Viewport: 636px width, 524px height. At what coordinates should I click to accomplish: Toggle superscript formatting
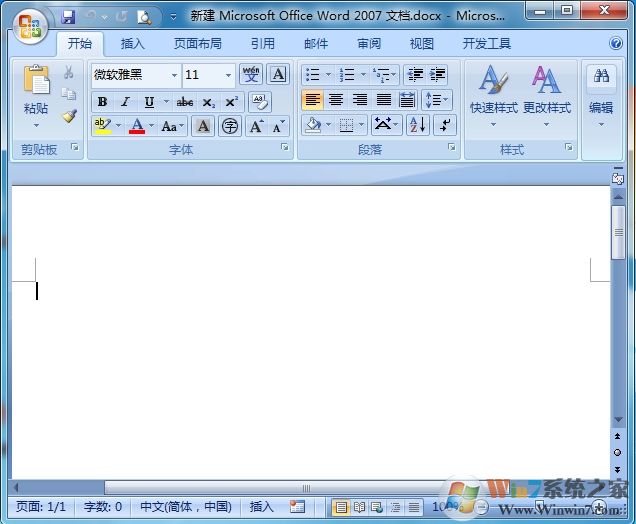[232, 102]
